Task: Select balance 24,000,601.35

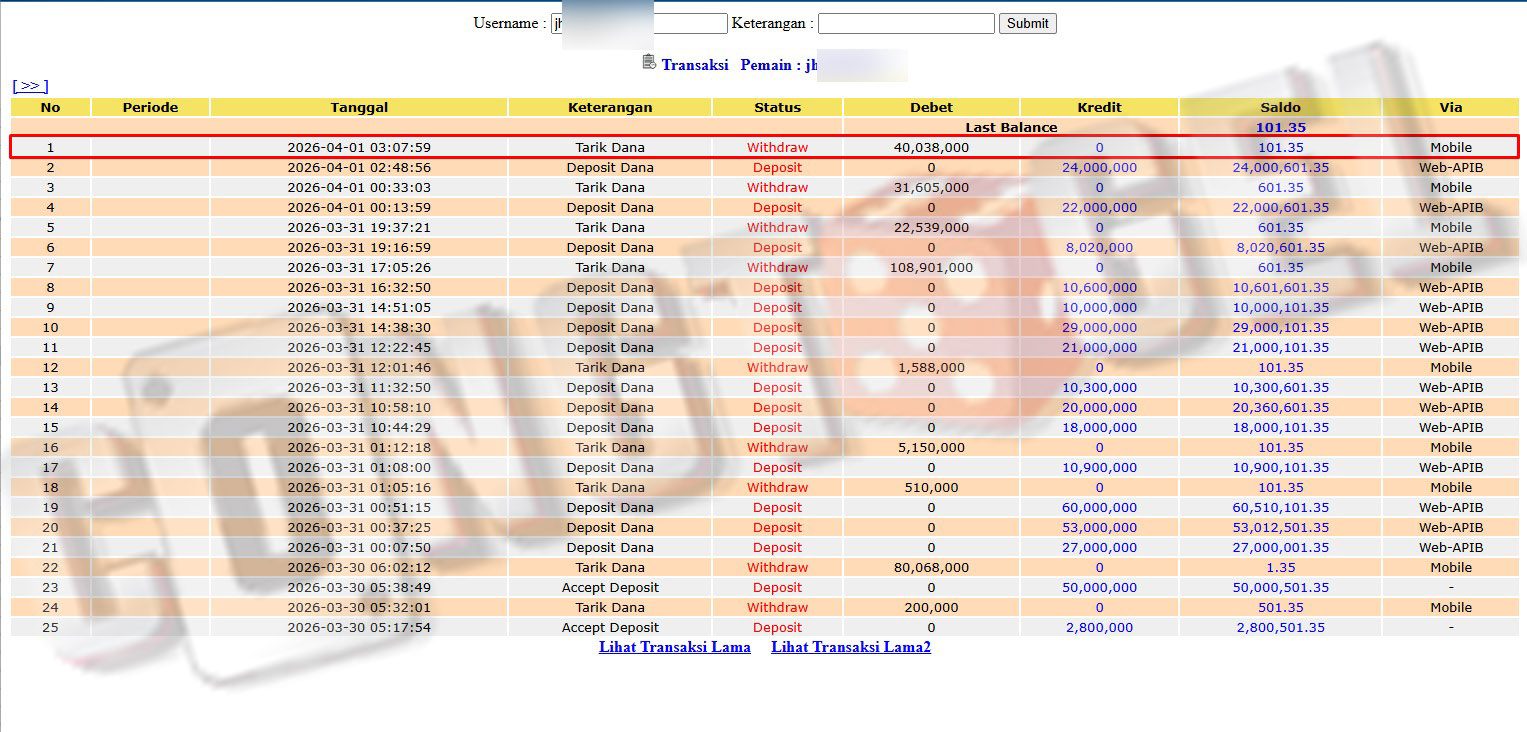Action: 1281,167
